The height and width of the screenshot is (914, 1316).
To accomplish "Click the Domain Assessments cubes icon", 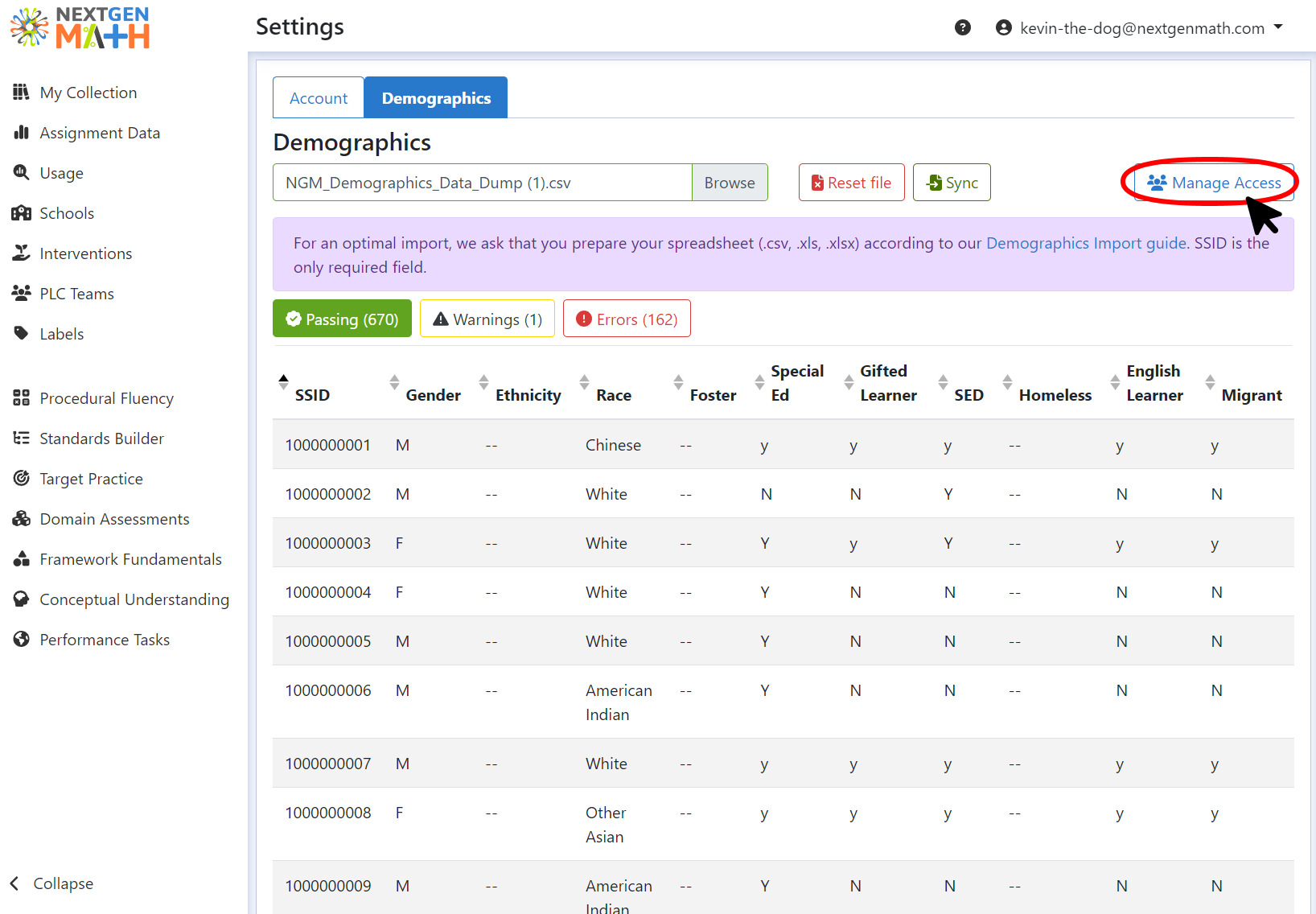I will tap(21, 518).
